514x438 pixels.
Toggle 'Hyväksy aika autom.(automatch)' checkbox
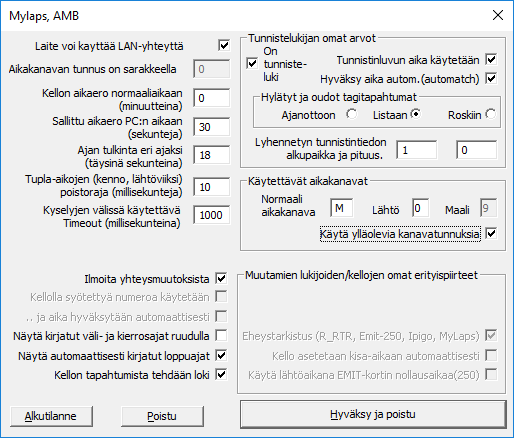(x=491, y=79)
